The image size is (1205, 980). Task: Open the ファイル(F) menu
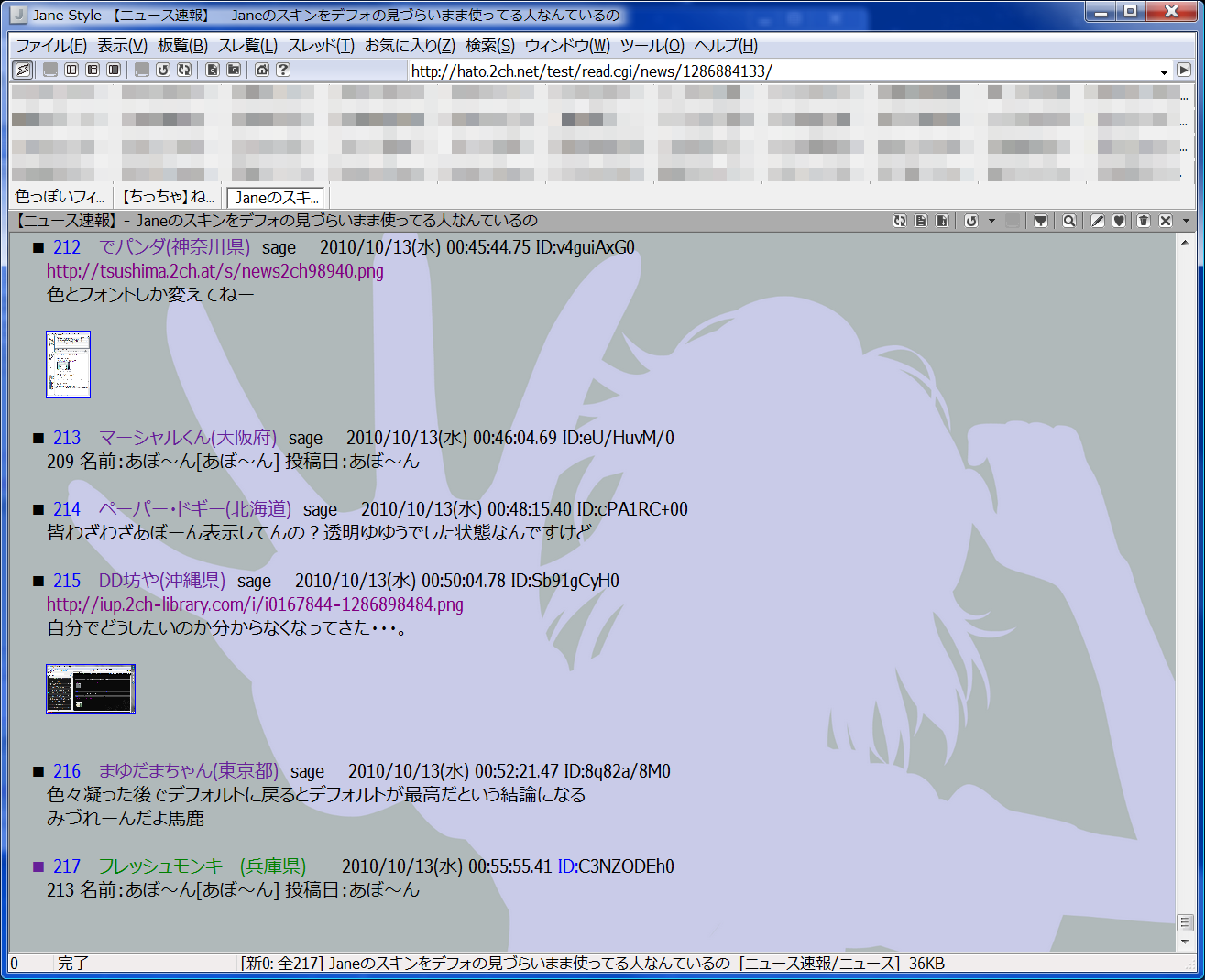(x=51, y=46)
